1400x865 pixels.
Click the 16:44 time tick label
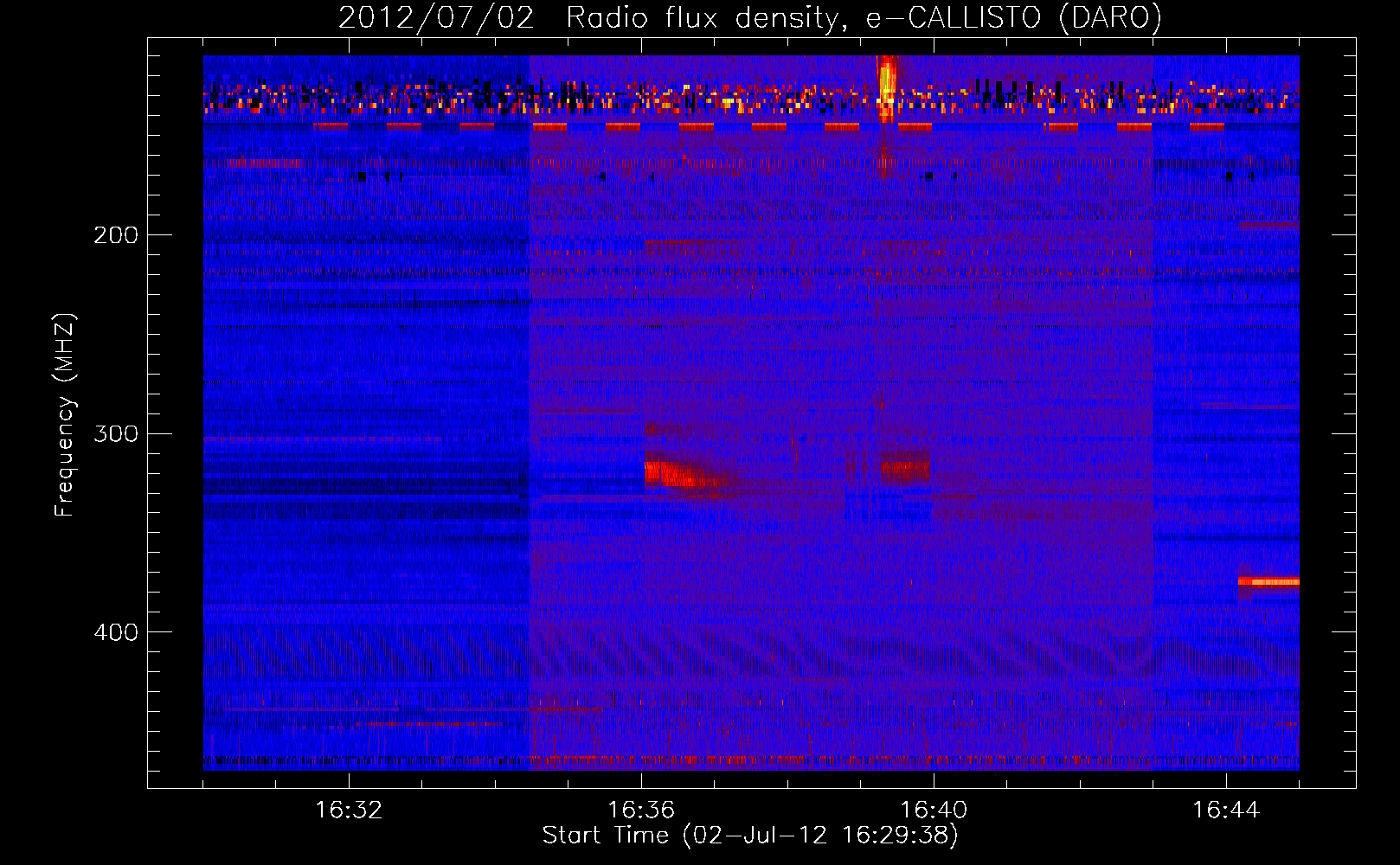1226,810
